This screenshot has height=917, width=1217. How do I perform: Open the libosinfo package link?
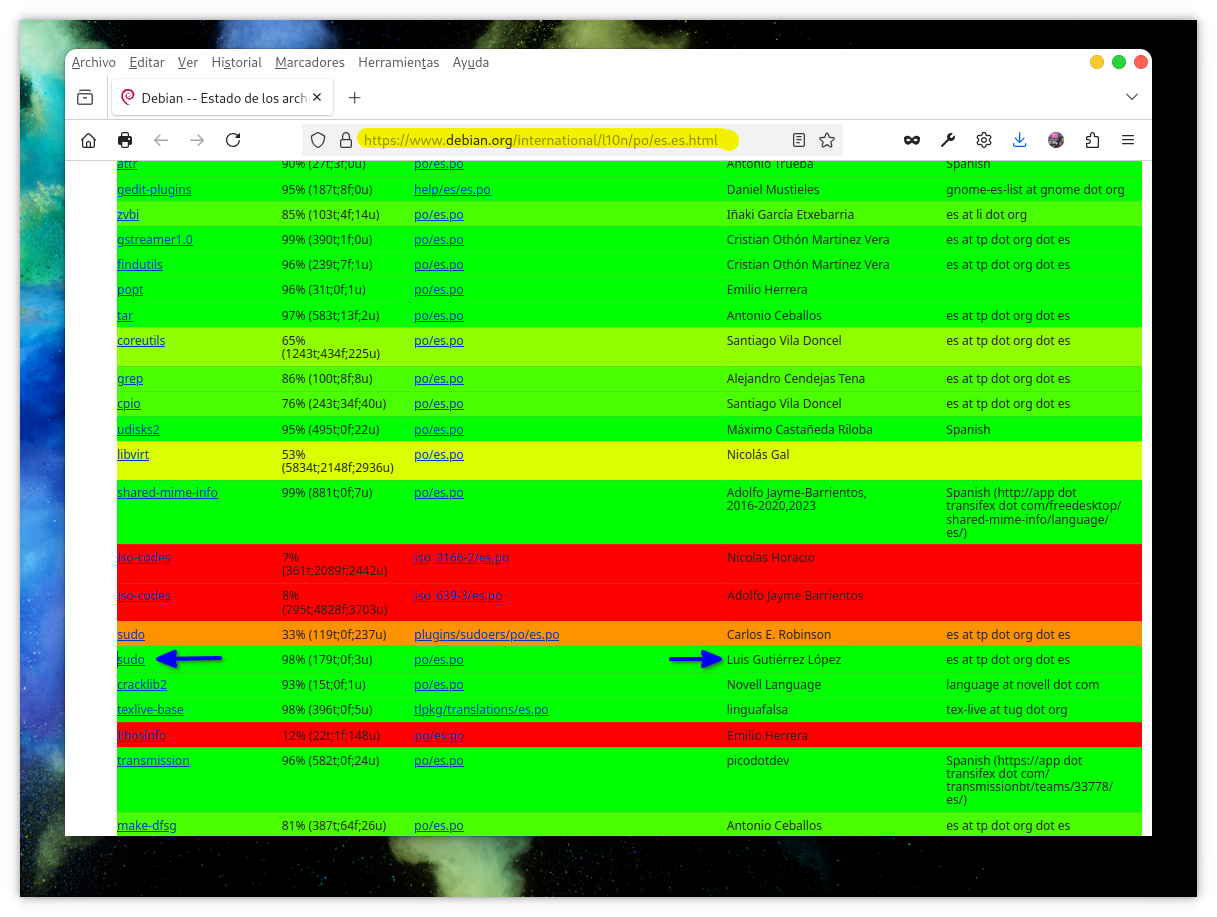click(x=142, y=735)
